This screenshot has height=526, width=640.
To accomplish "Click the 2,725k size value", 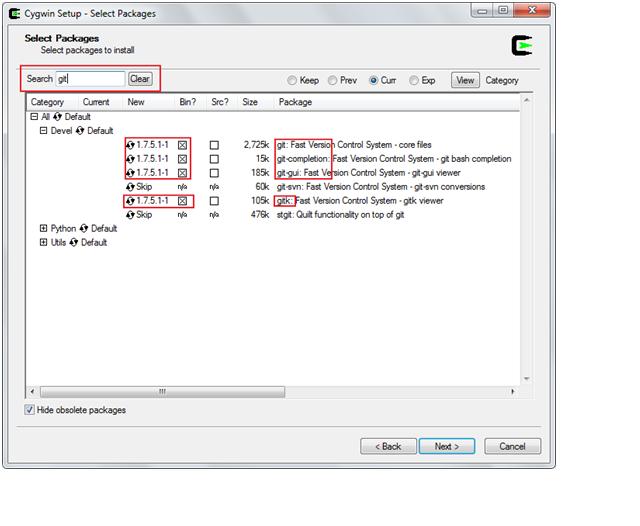I will (256, 145).
